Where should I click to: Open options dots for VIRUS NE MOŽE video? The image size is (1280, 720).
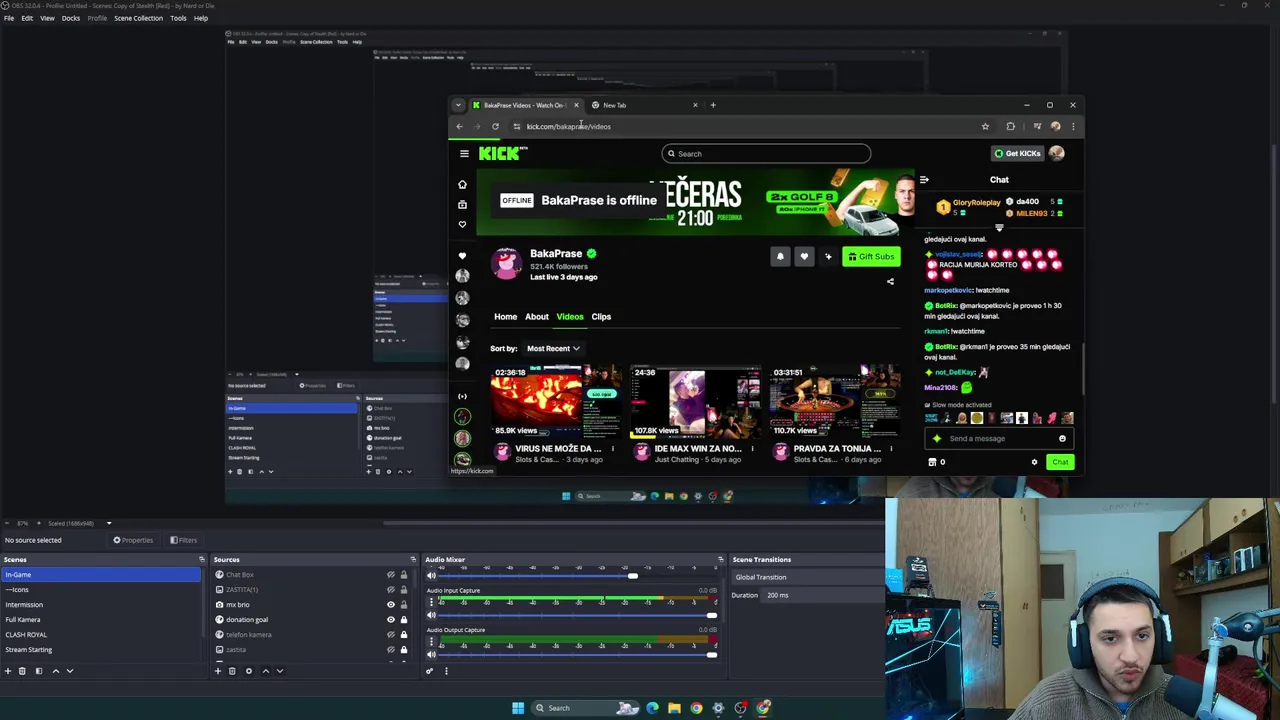pyautogui.click(x=613, y=449)
